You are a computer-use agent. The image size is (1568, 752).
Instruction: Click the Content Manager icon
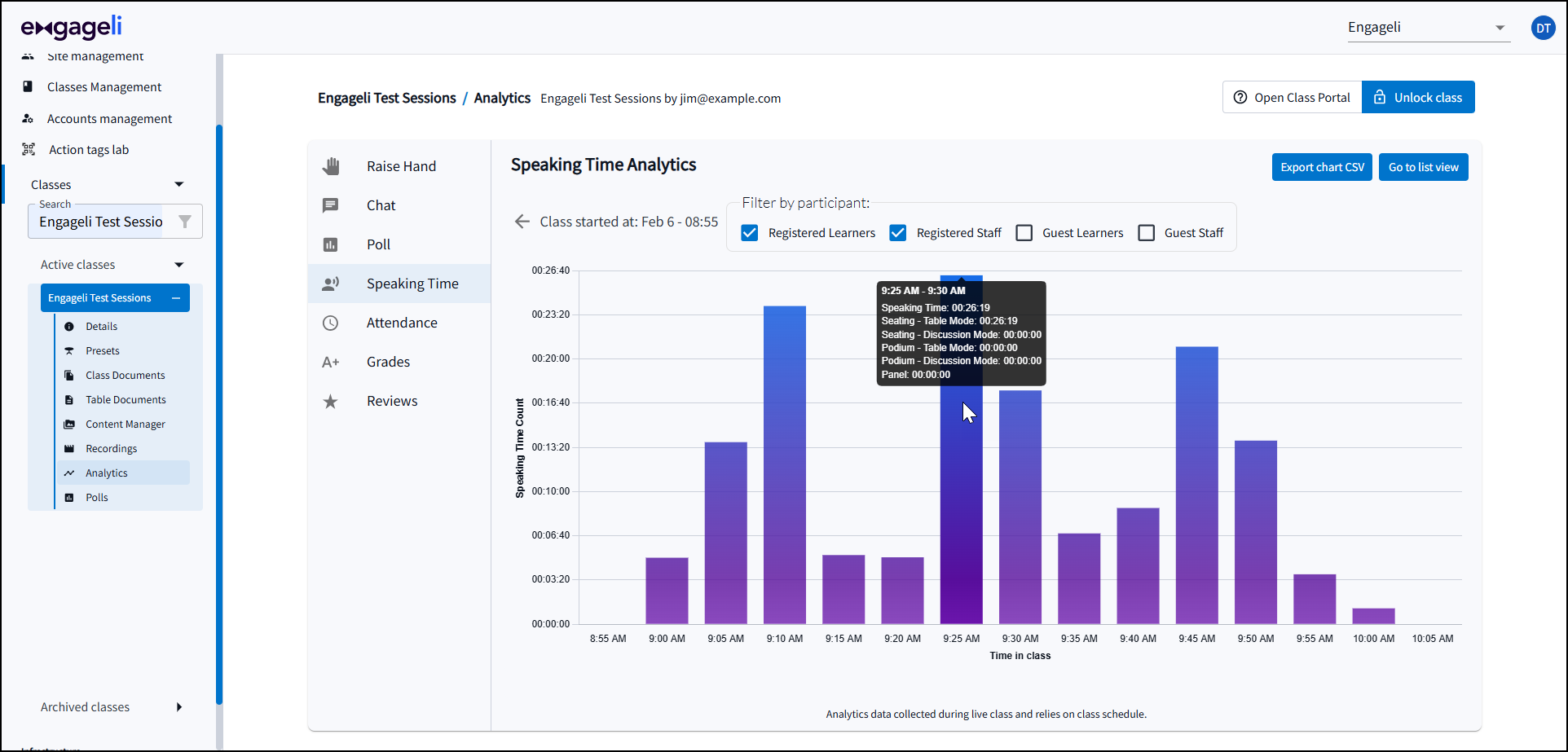(69, 424)
